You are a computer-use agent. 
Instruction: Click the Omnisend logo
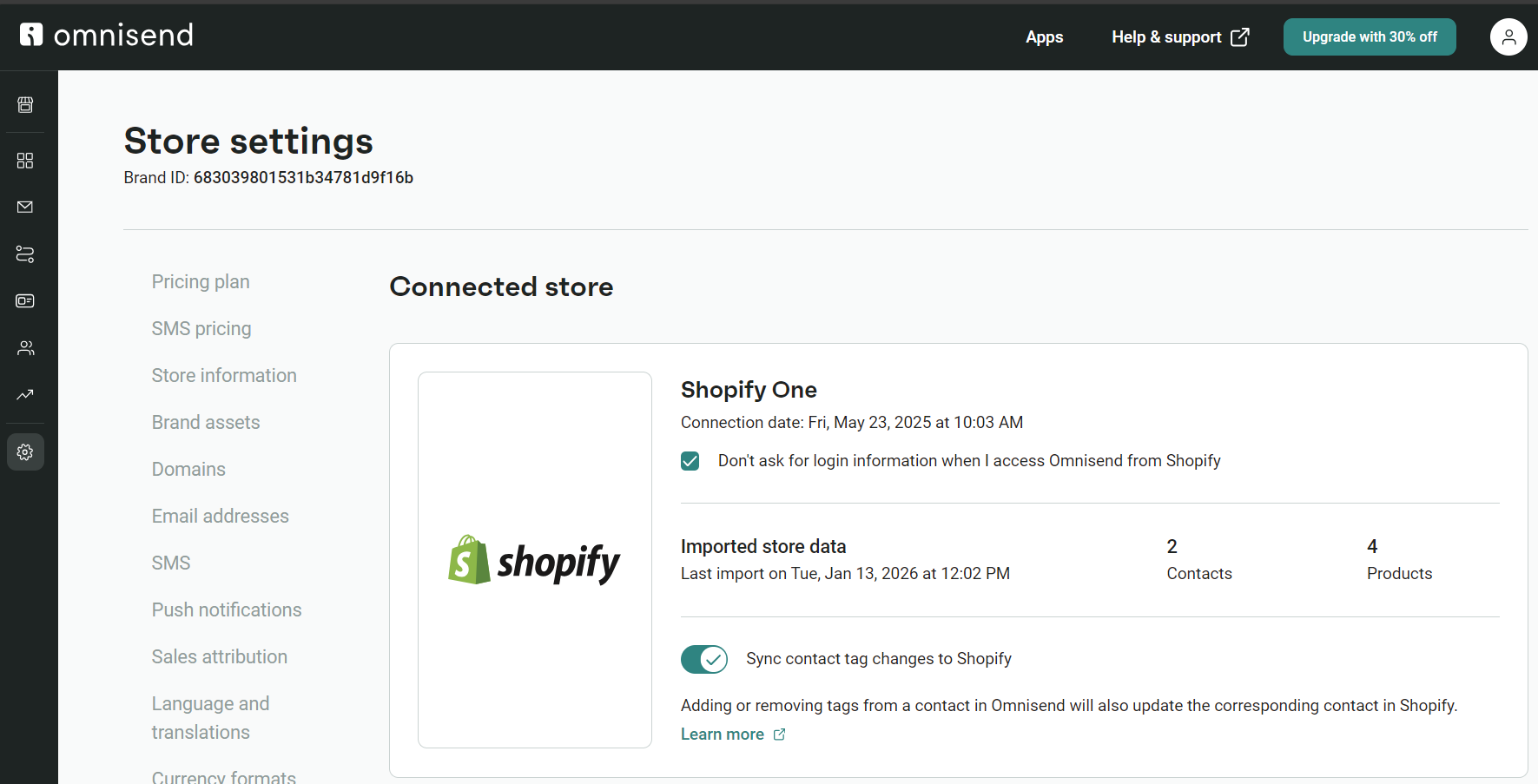(105, 35)
